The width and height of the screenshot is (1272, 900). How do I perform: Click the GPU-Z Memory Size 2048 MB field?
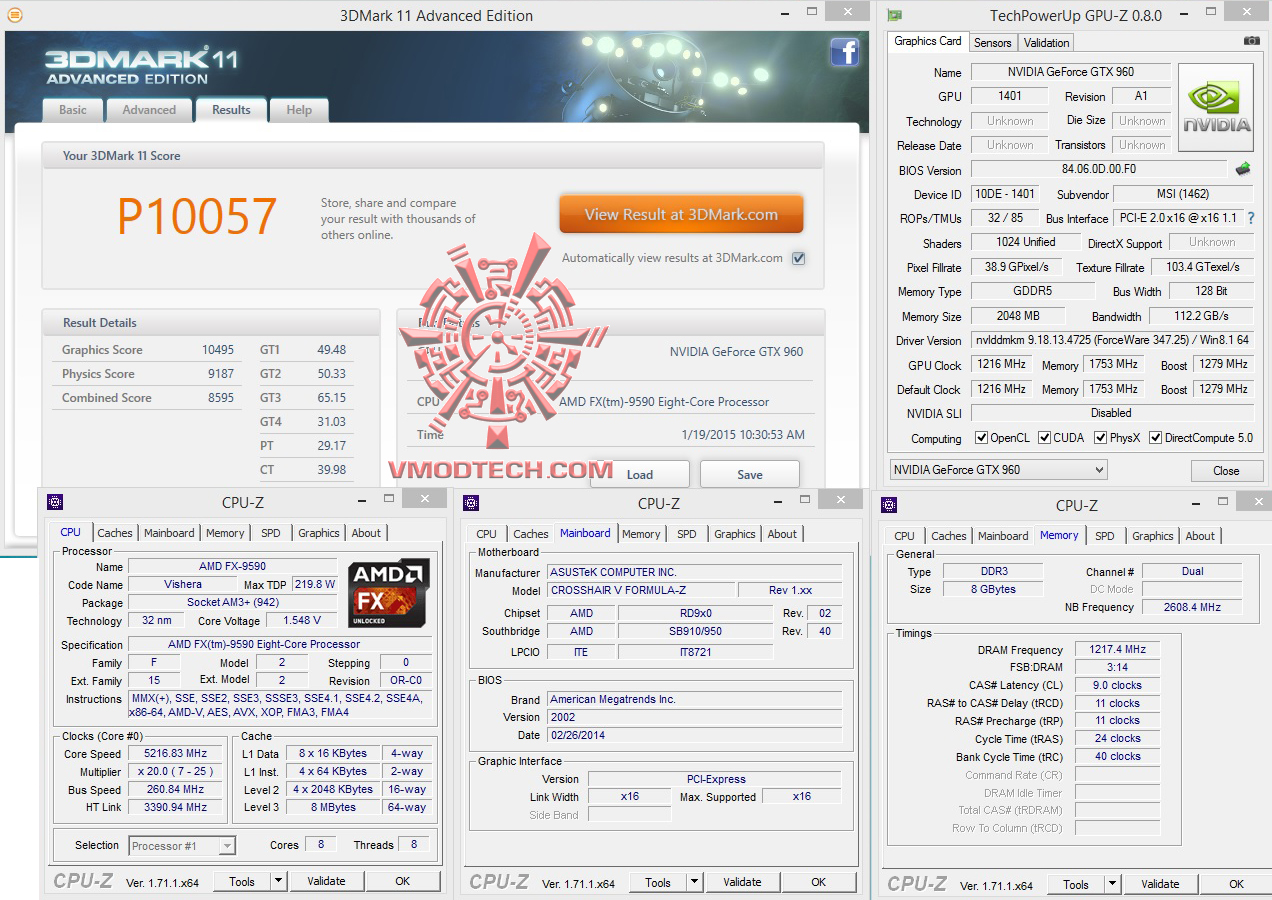click(x=1018, y=316)
